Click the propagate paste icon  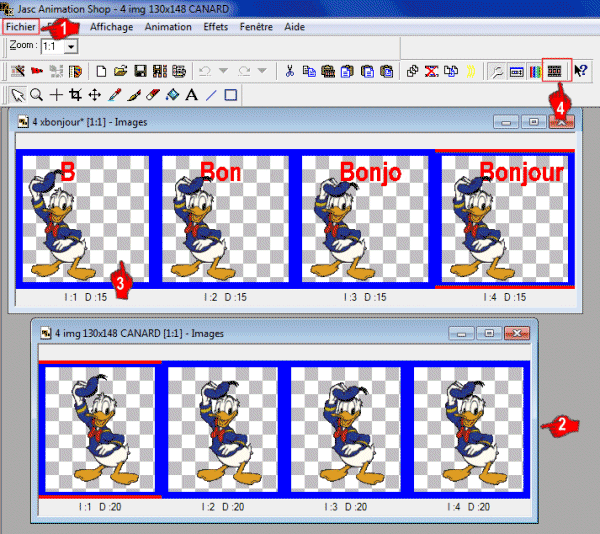pos(451,71)
